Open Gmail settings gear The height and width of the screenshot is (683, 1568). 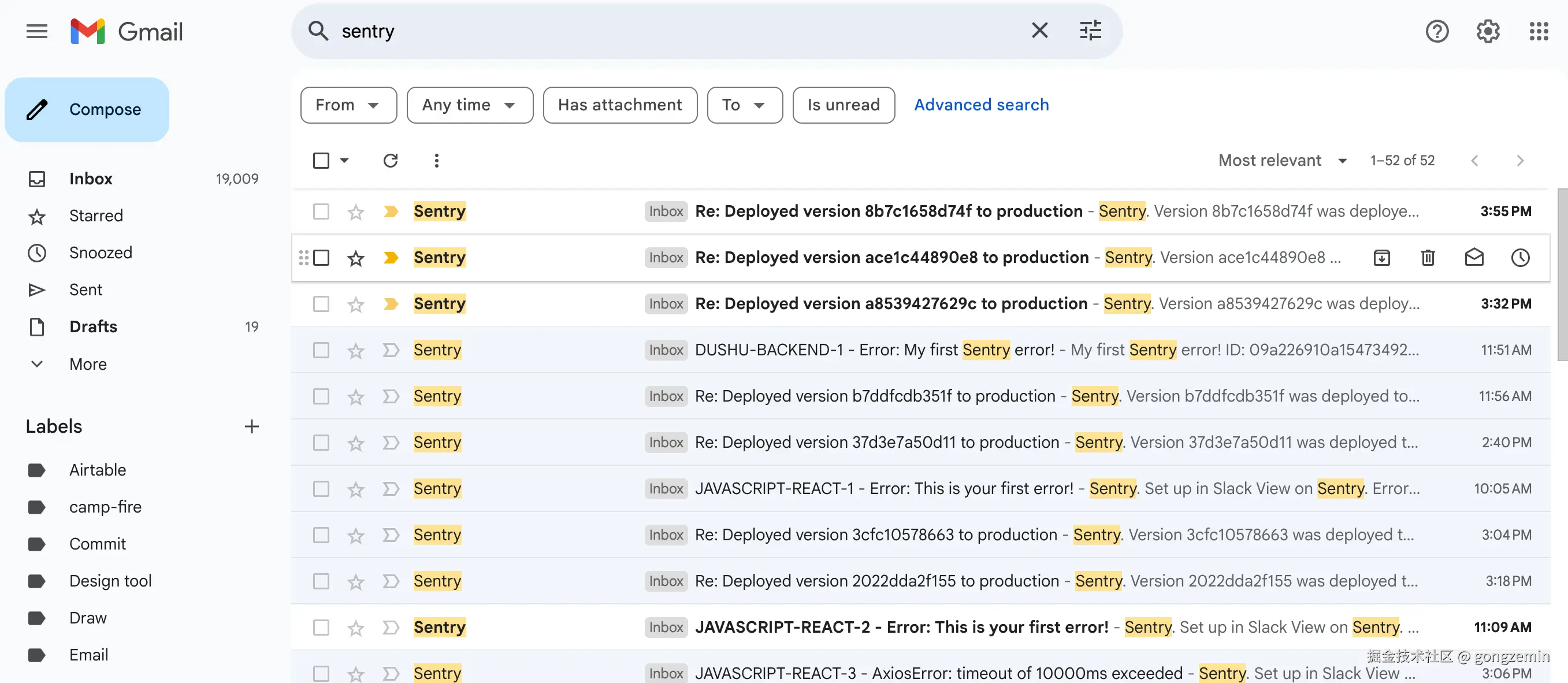point(1487,31)
